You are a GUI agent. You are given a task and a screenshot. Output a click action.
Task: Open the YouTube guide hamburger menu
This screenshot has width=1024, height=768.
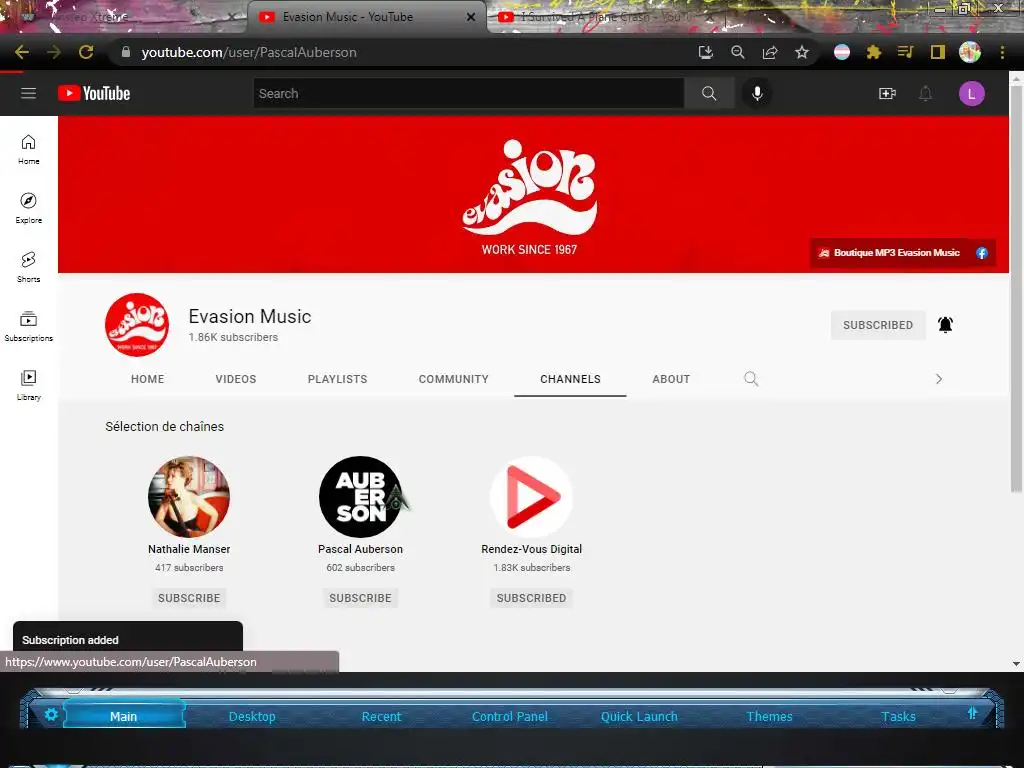[x=28, y=93]
